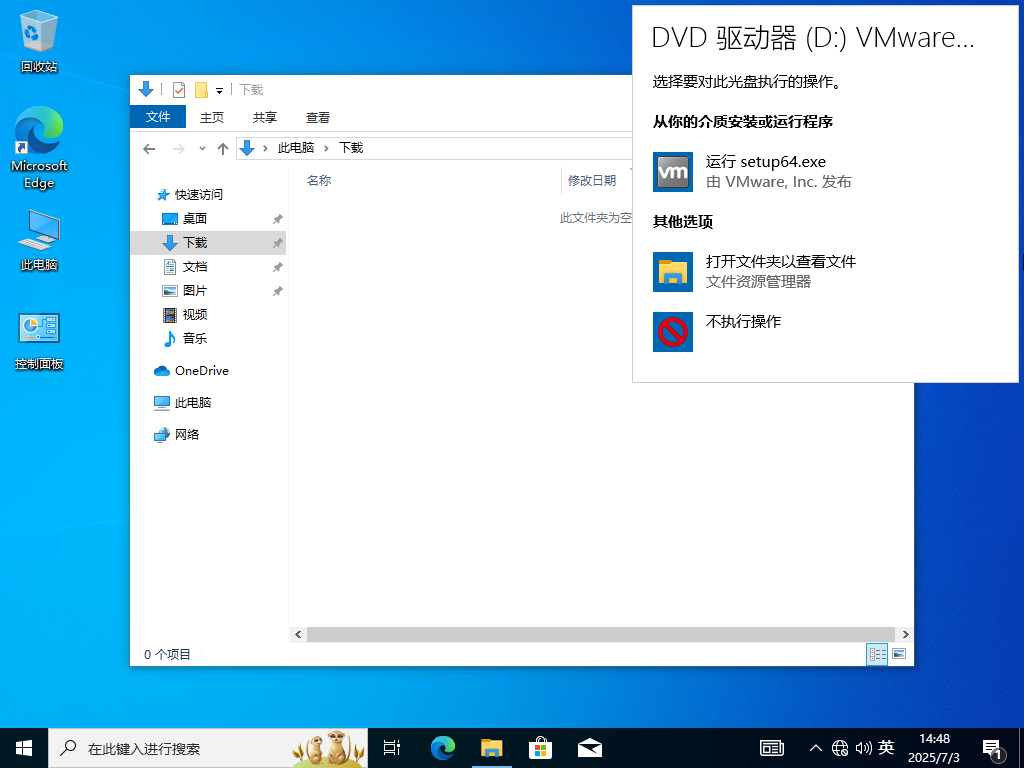The height and width of the screenshot is (768, 1024).
Task: Open the Mail app from the taskbar
Action: [590, 748]
